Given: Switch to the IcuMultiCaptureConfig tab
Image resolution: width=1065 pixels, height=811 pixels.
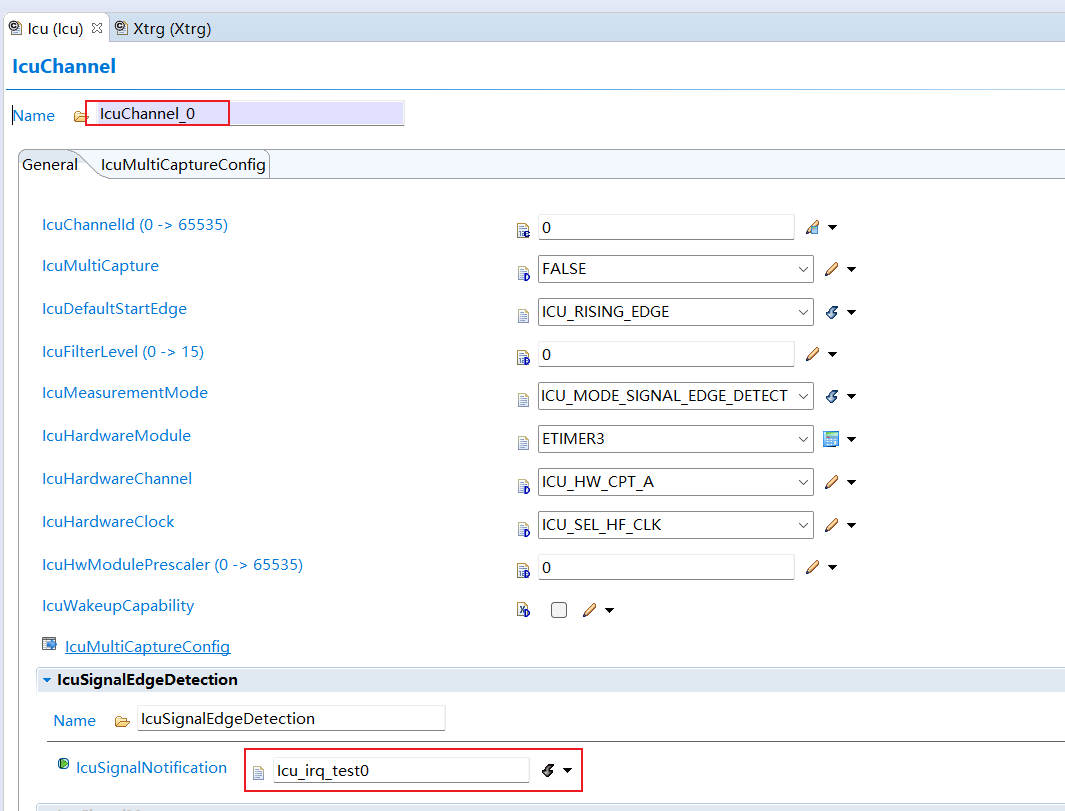Looking at the screenshot, I should pyautogui.click(x=183, y=165).
